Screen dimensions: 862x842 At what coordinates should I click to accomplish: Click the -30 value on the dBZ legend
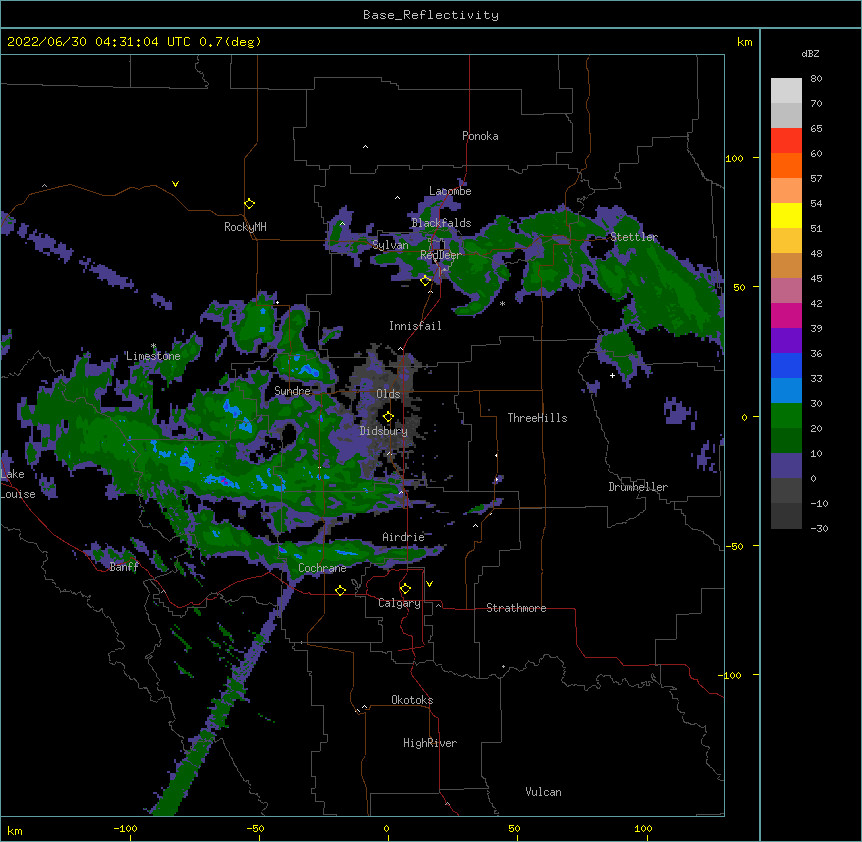pyautogui.click(x=819, y=528)
